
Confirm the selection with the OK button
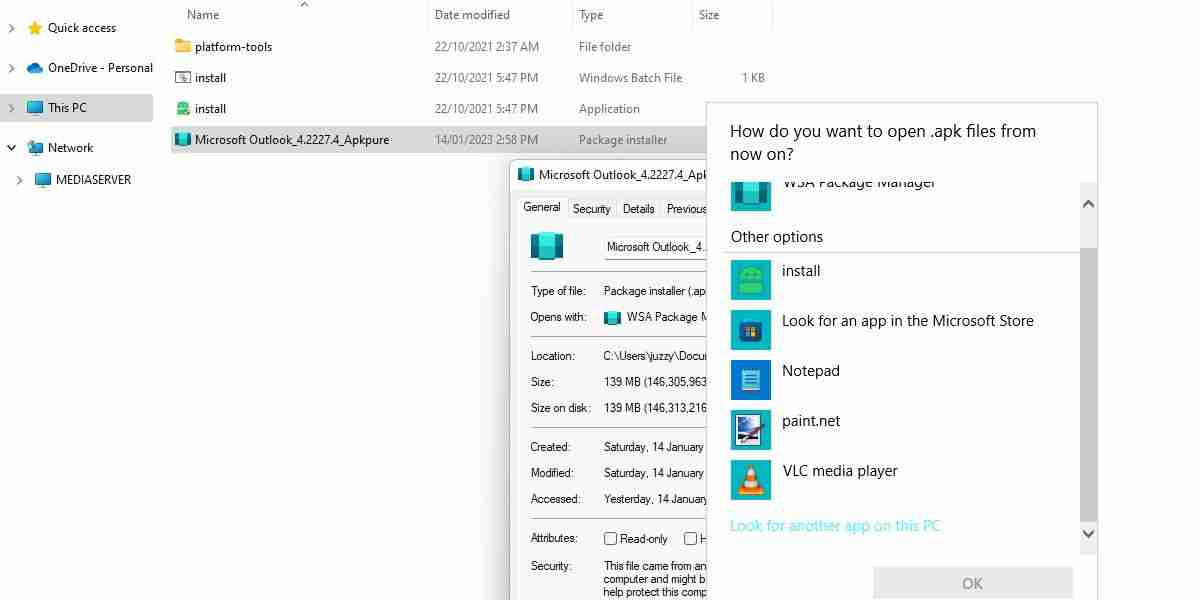(971, 583)
